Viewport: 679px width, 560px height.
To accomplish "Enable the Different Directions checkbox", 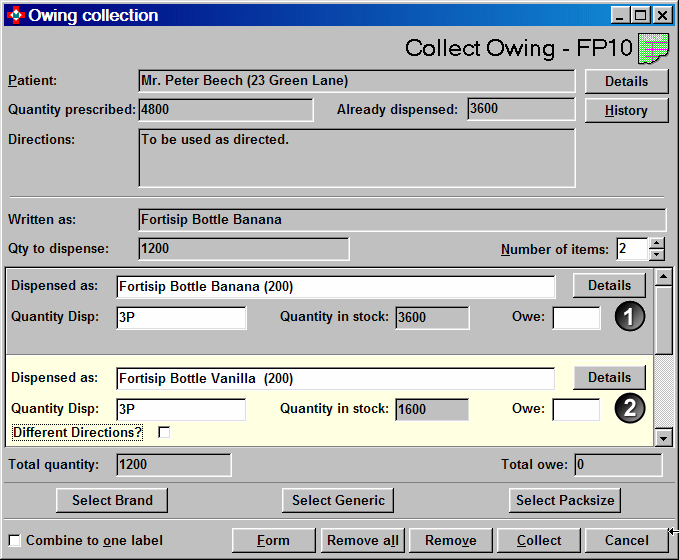I will pyautogui.click(x=164, y=432).
